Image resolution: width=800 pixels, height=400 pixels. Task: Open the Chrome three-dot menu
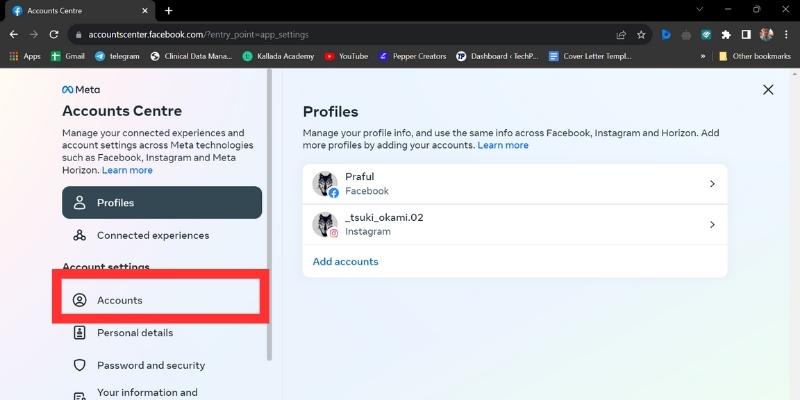(786, 35)
